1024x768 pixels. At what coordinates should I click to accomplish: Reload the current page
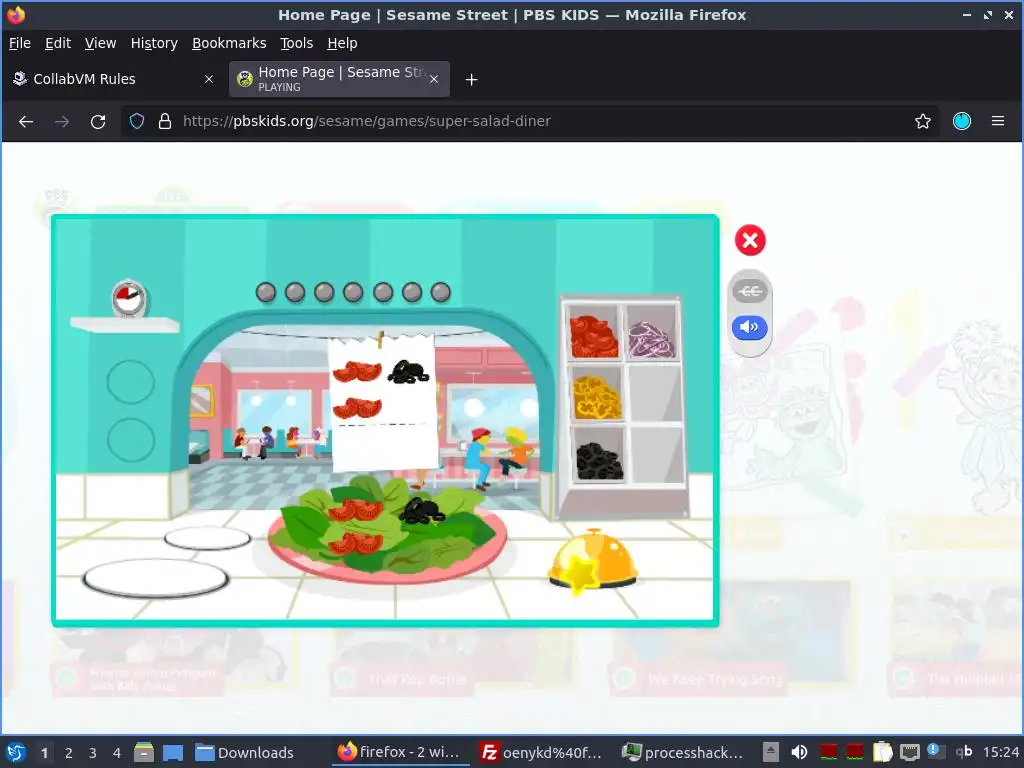pos(98,121)
